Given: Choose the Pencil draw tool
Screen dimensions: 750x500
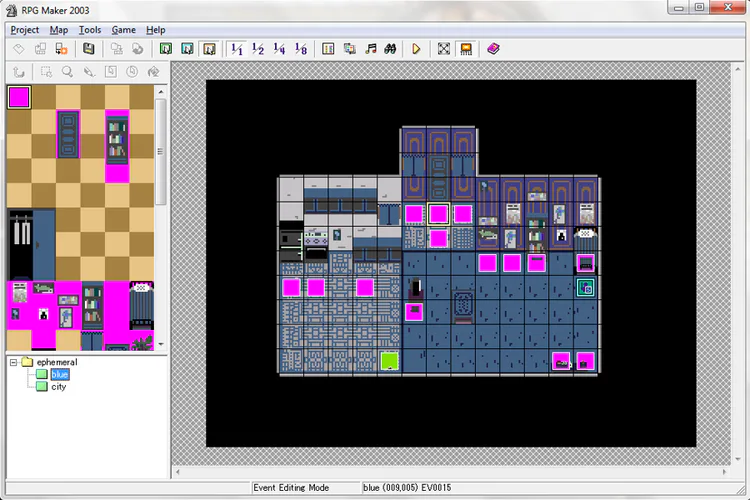Looking at the screenshot, I should tap(89, 72).
